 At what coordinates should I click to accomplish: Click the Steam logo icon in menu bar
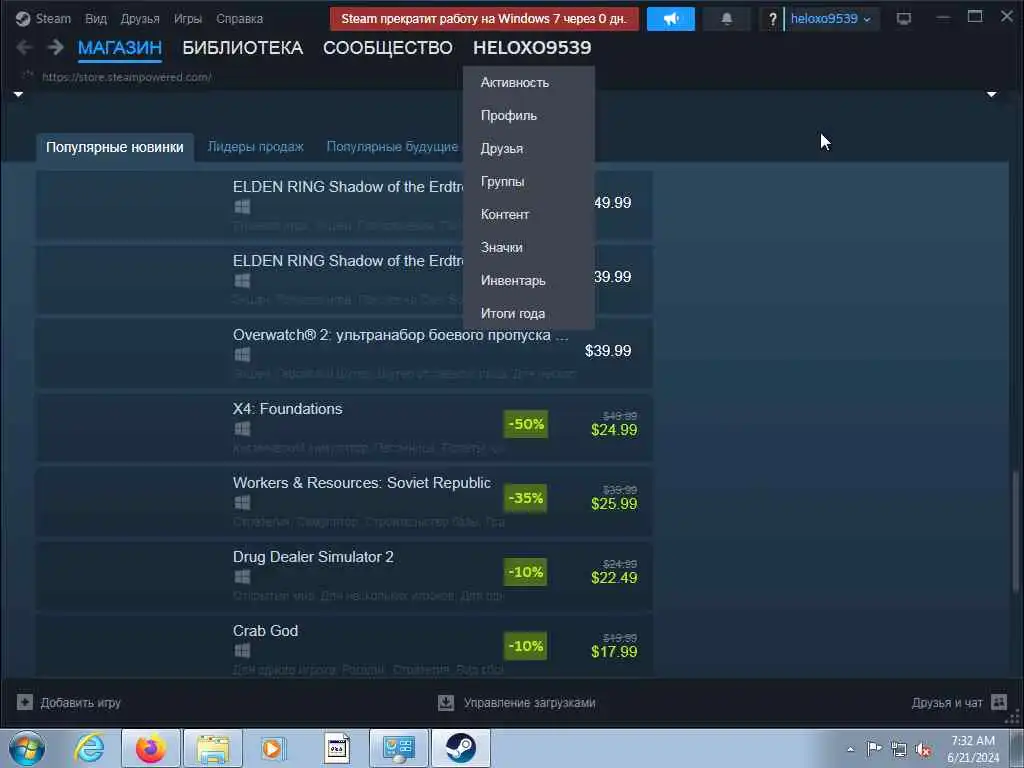point(23,18)
